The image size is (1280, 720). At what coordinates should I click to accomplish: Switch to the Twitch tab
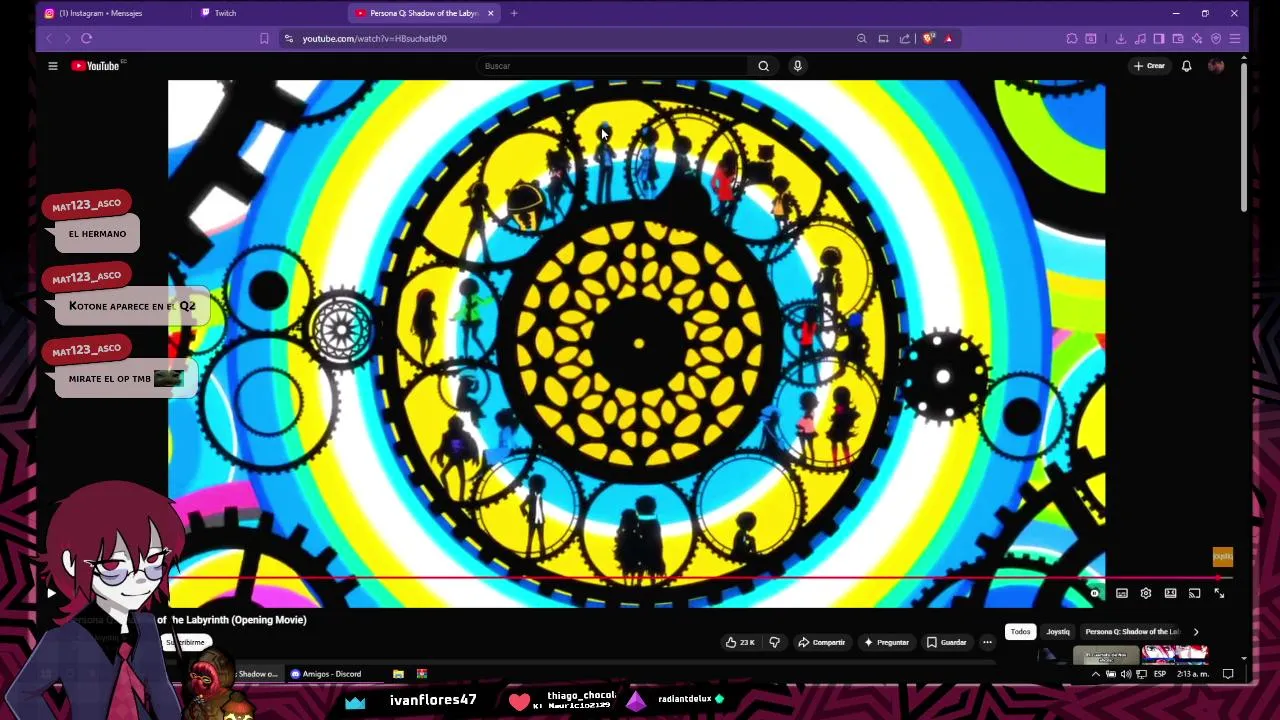[x=270, y=13]
